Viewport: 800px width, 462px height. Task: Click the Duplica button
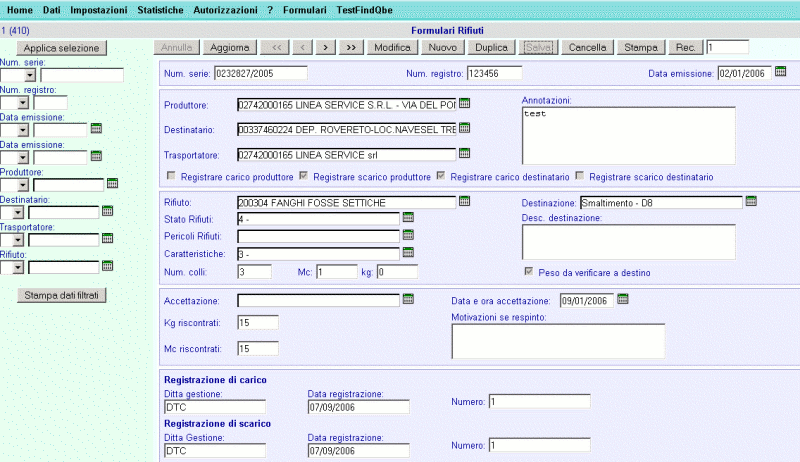491,47
